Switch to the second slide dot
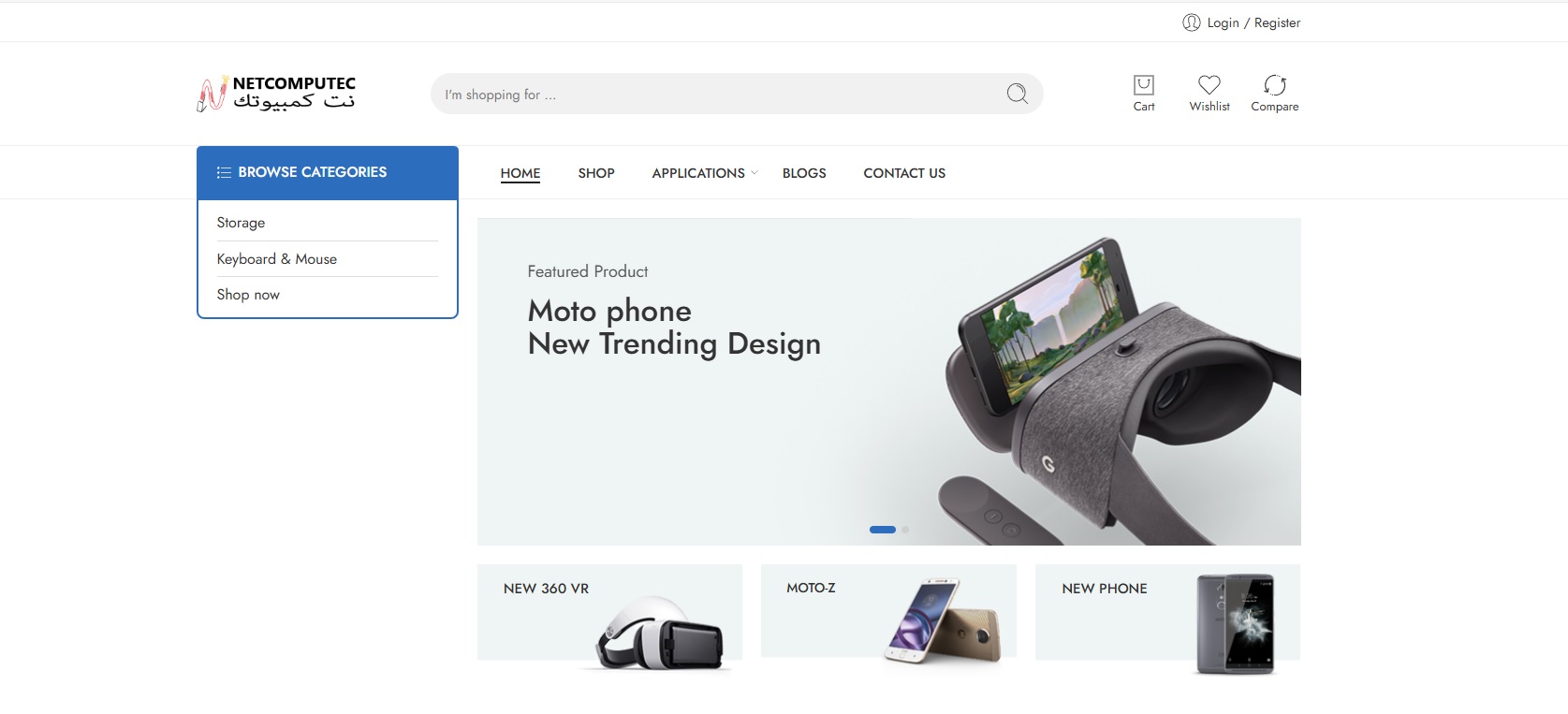1568x714 pixels. coord(905,530)
